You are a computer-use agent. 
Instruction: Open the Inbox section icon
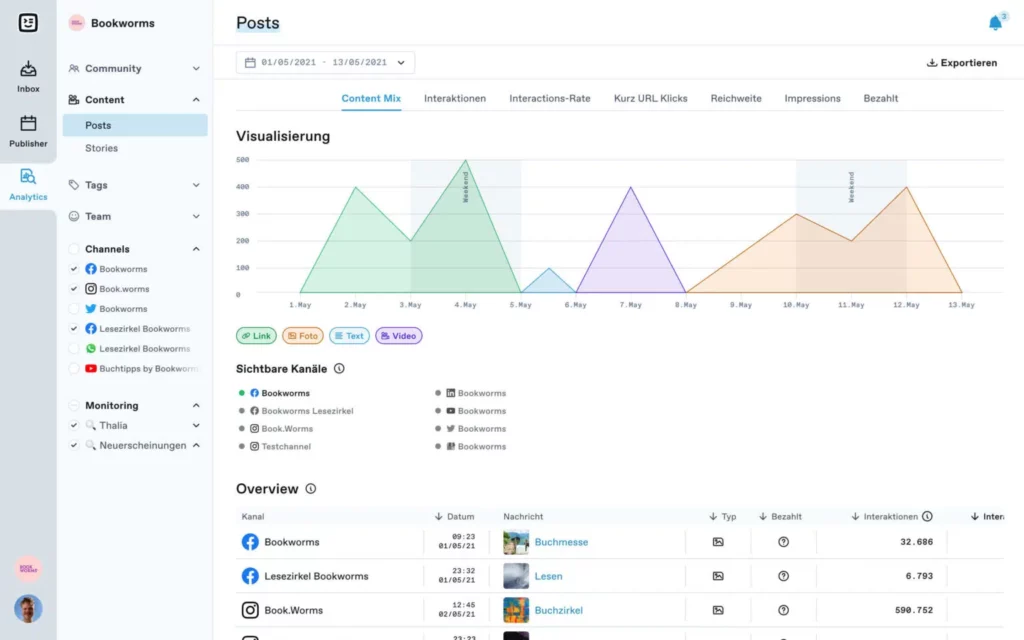pos(28,69)
